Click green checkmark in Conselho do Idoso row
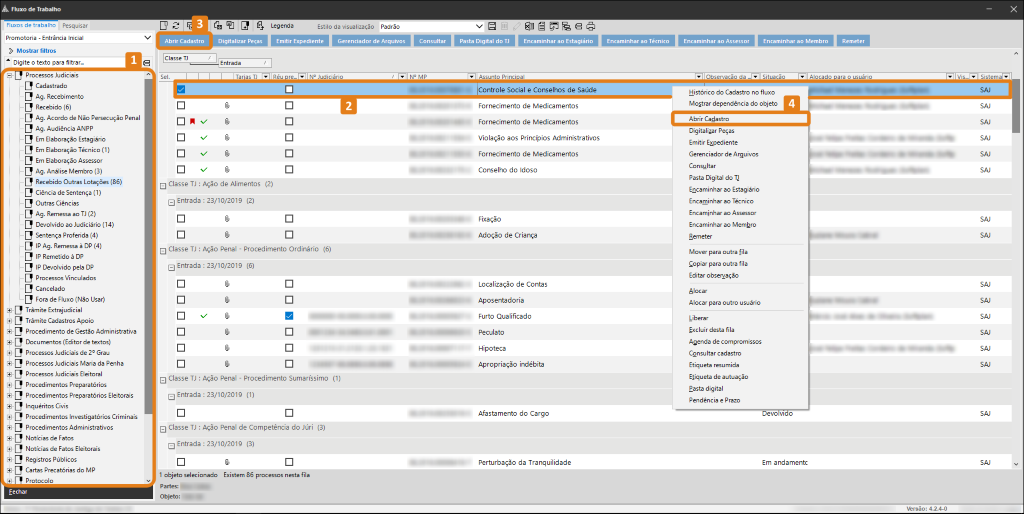Screen dimensions: 1024x514 (204, 170)
